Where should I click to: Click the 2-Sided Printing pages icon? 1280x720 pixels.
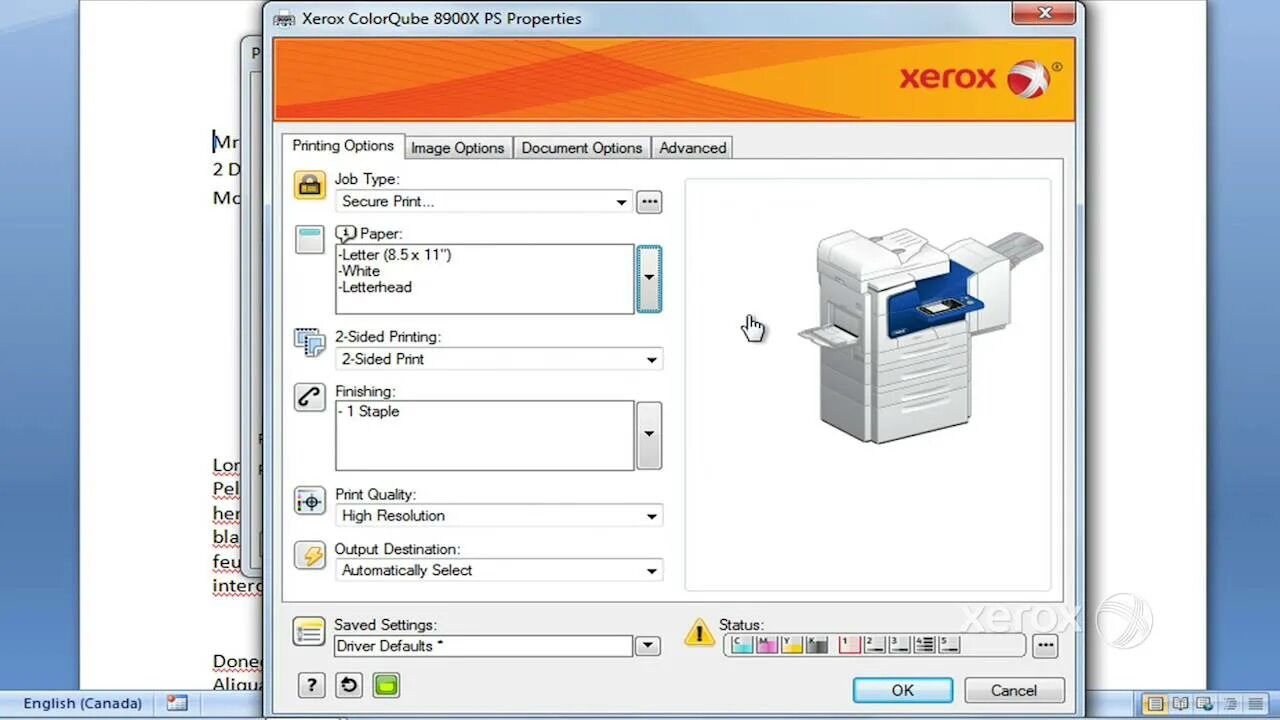310,342
